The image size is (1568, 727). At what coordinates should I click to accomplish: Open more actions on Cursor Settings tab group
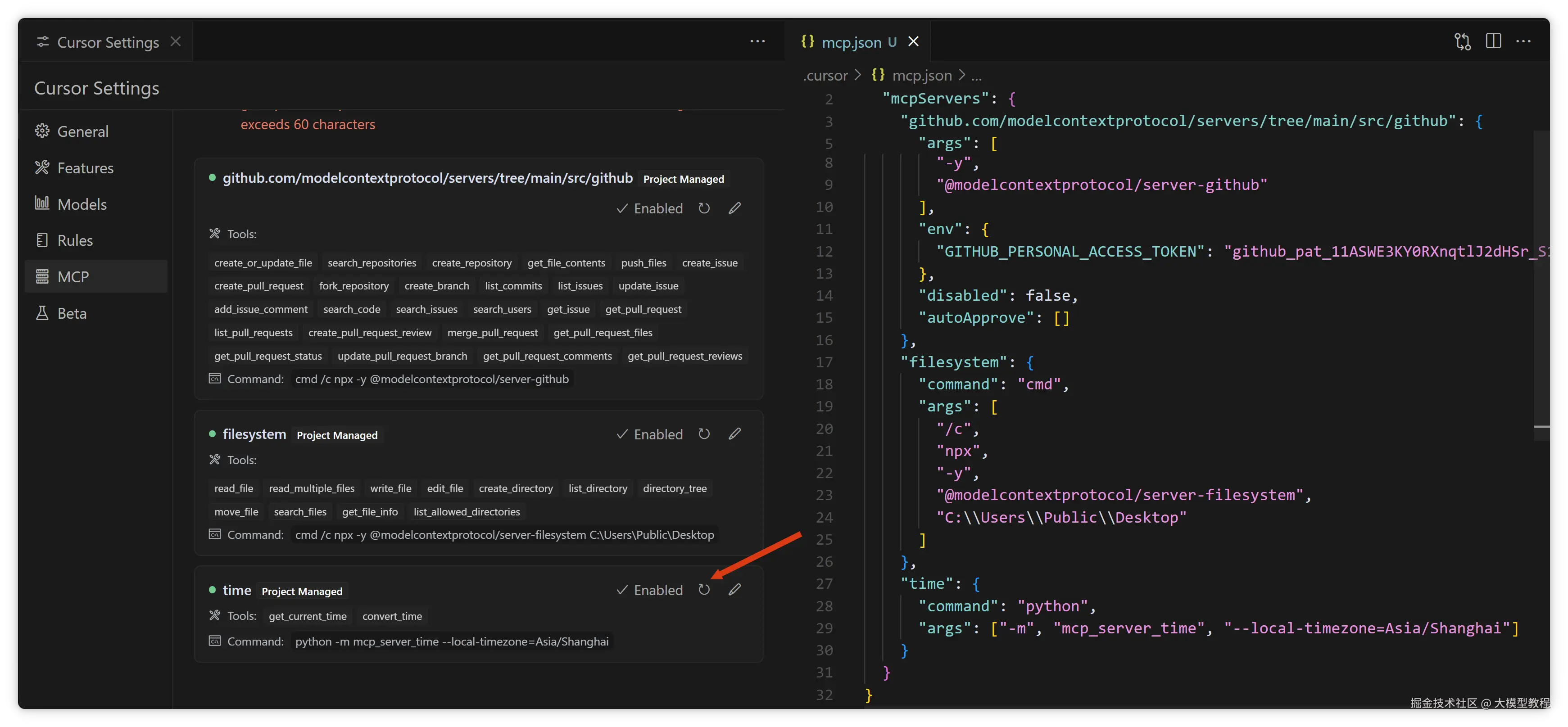click(757, 41)
